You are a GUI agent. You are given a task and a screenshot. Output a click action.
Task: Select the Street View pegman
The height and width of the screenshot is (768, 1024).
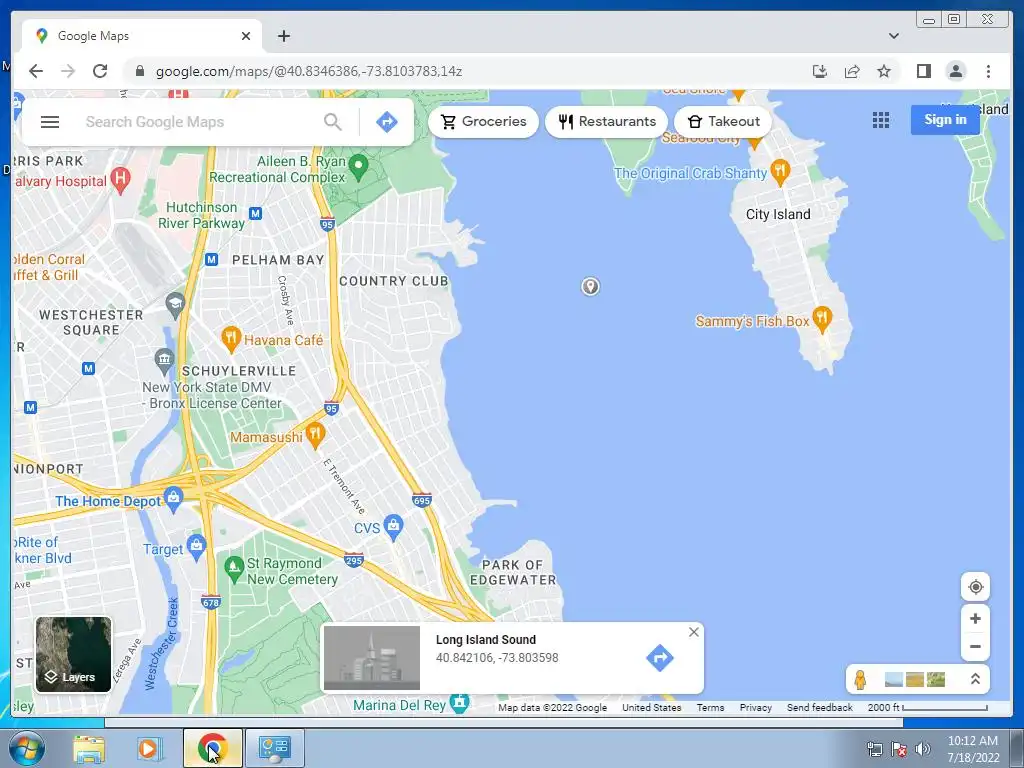(860, 679)
